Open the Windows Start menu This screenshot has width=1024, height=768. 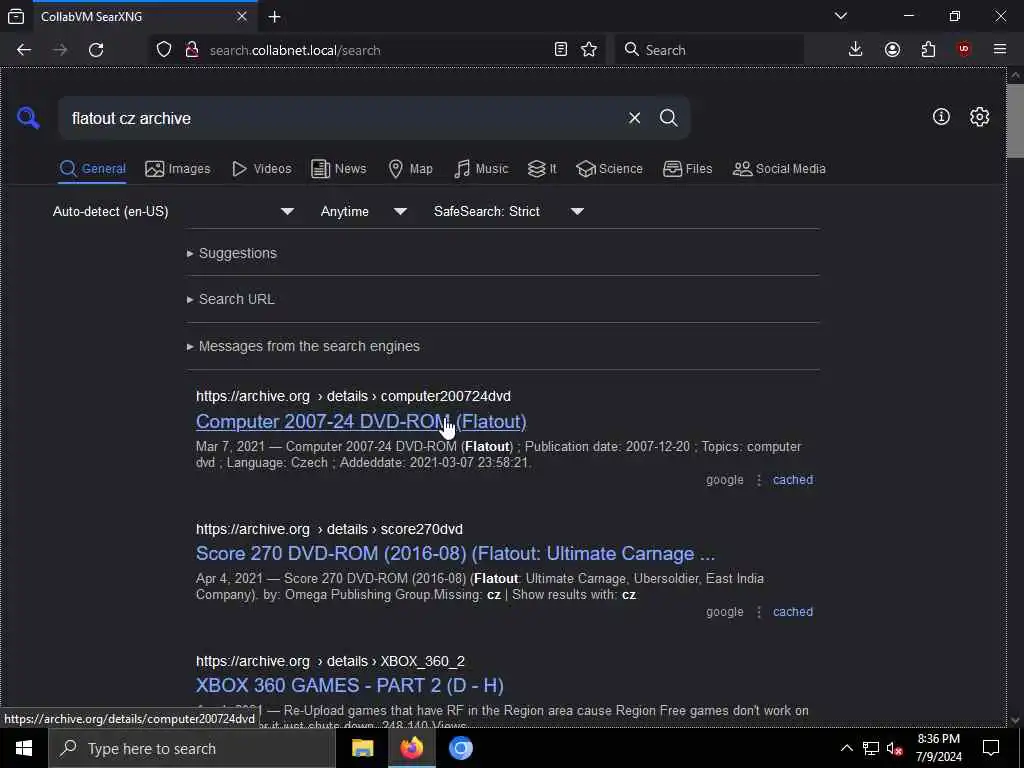(24, 748)
